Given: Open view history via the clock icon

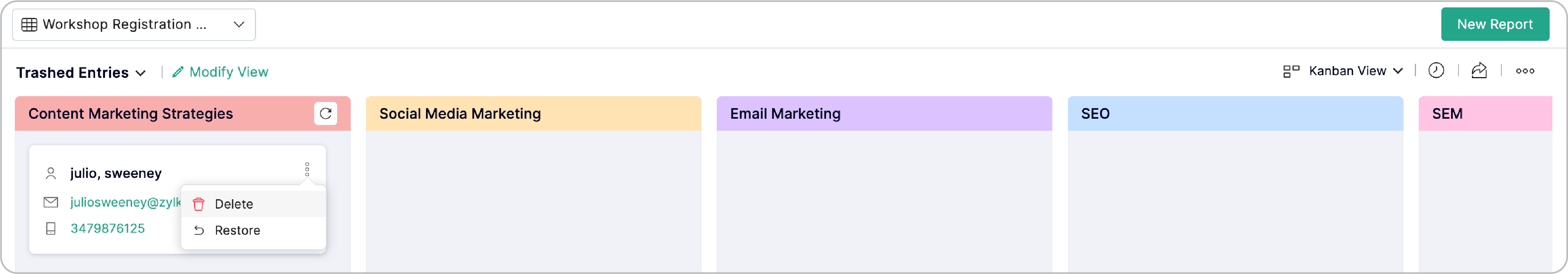Looking at the screenshot, I should (x=1437, y=70).
